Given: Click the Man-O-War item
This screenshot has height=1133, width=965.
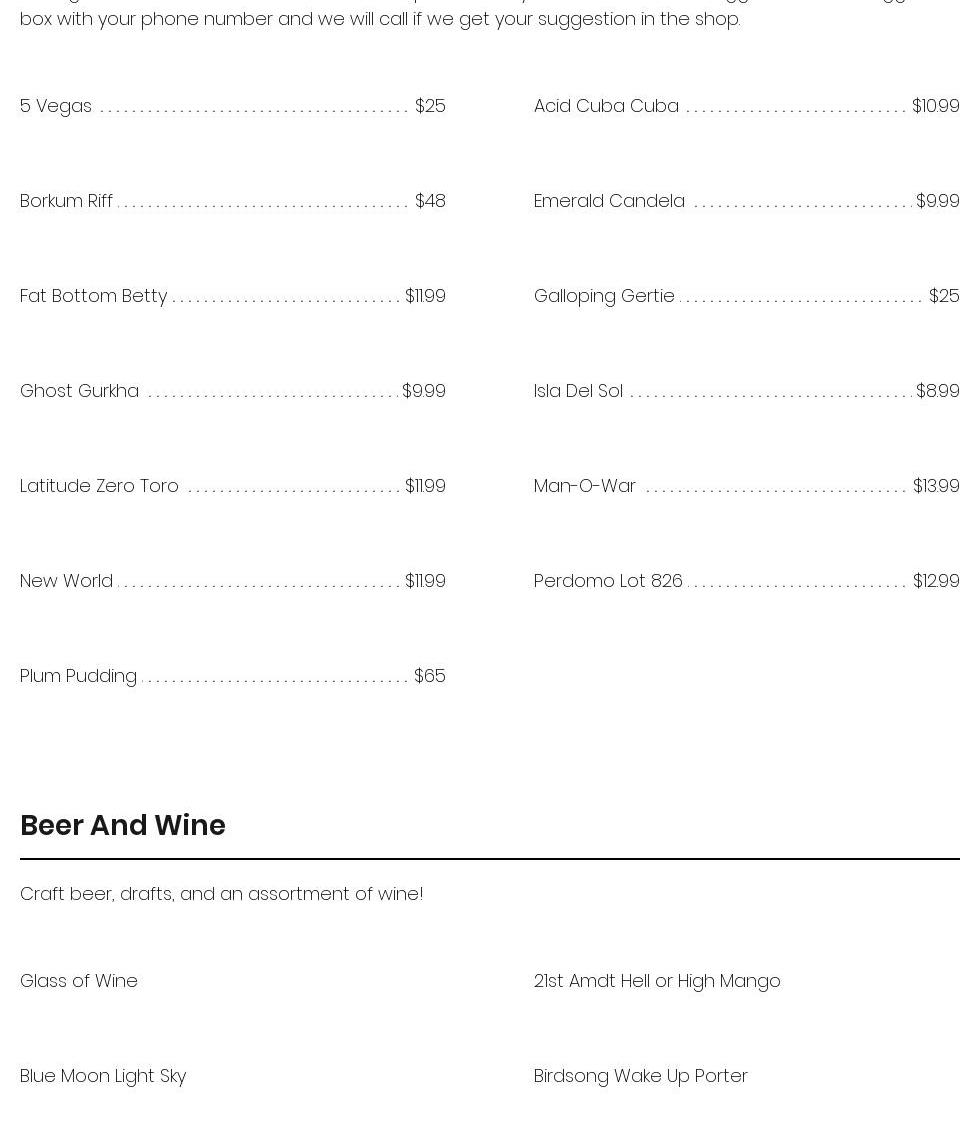Looking at the screenshot, I should [x=747, y=486].
